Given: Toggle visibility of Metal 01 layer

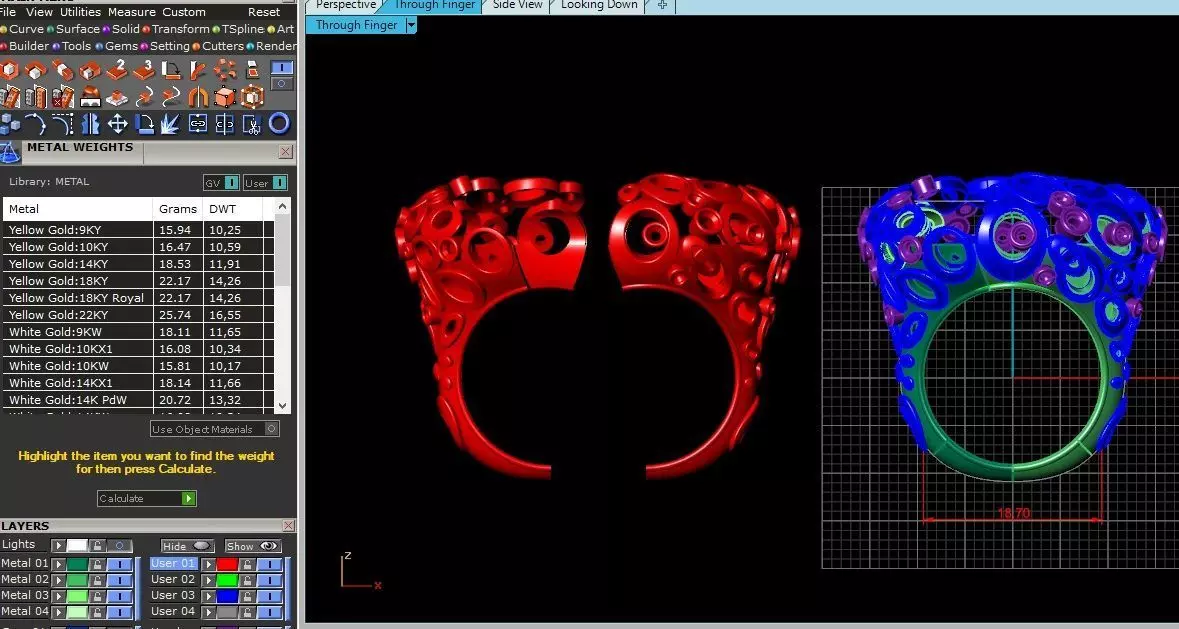Looking at the screenshot, I should (120, 564).
